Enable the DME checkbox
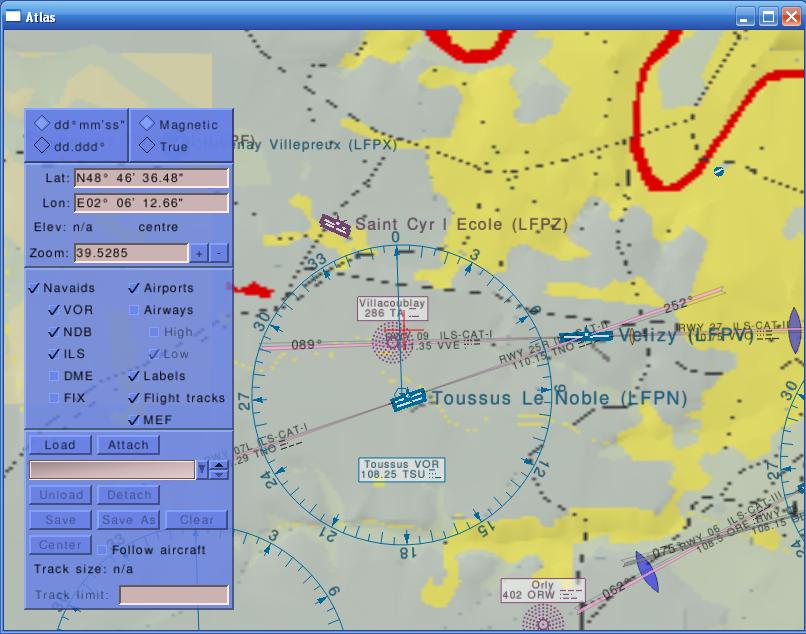Viewport: 806px width, 634px height. click(55, 376)
